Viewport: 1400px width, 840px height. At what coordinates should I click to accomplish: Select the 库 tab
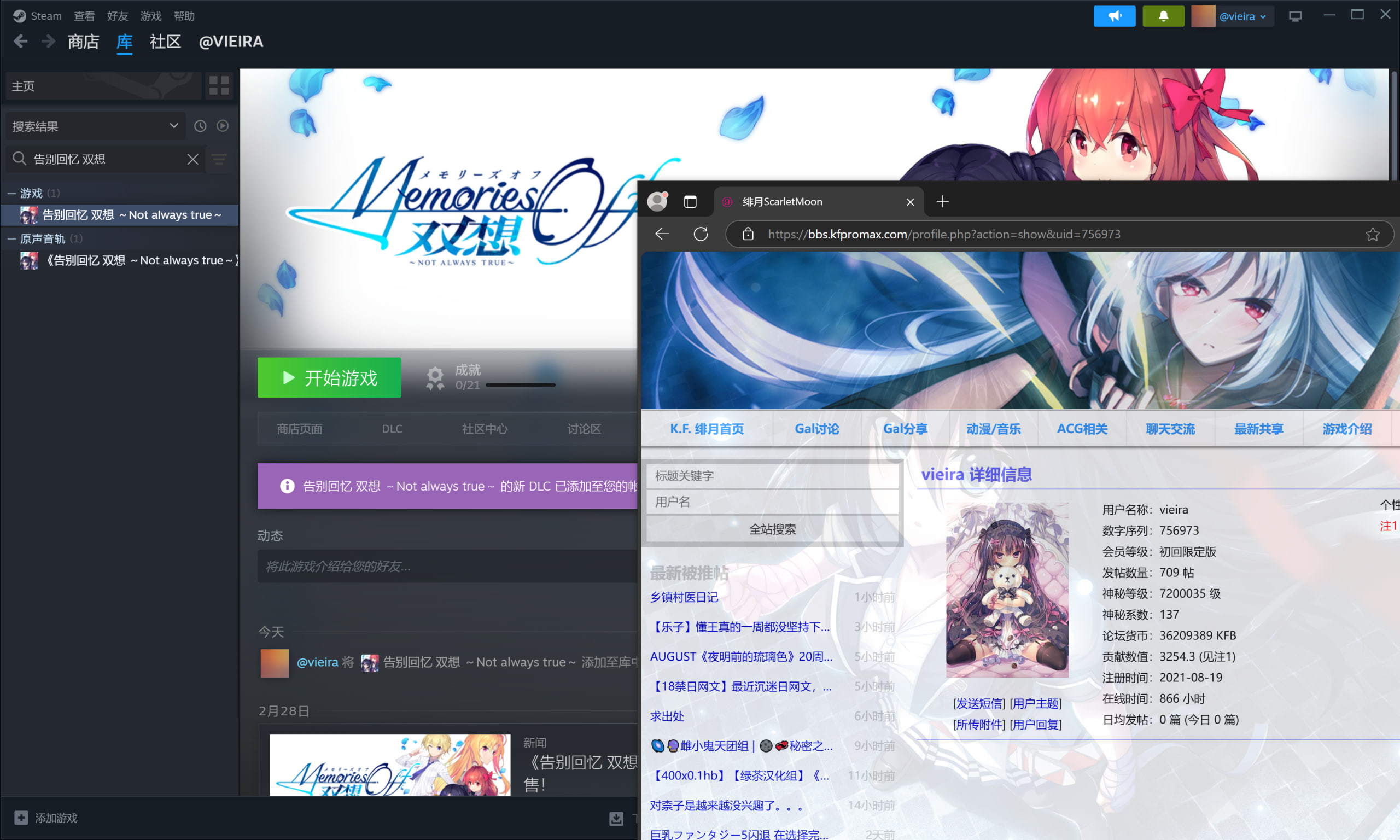point(125,42)
